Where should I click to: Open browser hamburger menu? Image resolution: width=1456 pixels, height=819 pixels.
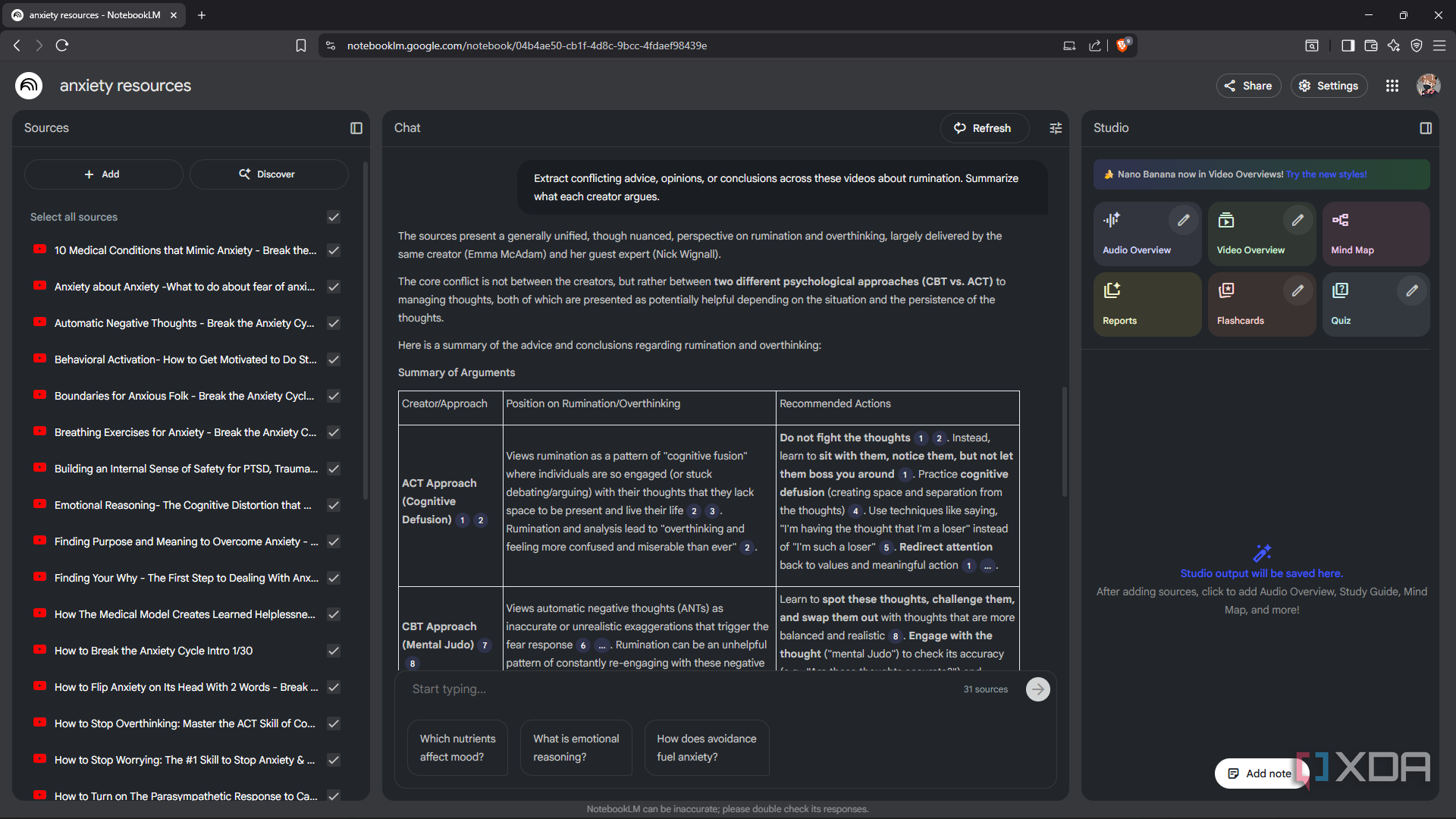click(1439, 45)
